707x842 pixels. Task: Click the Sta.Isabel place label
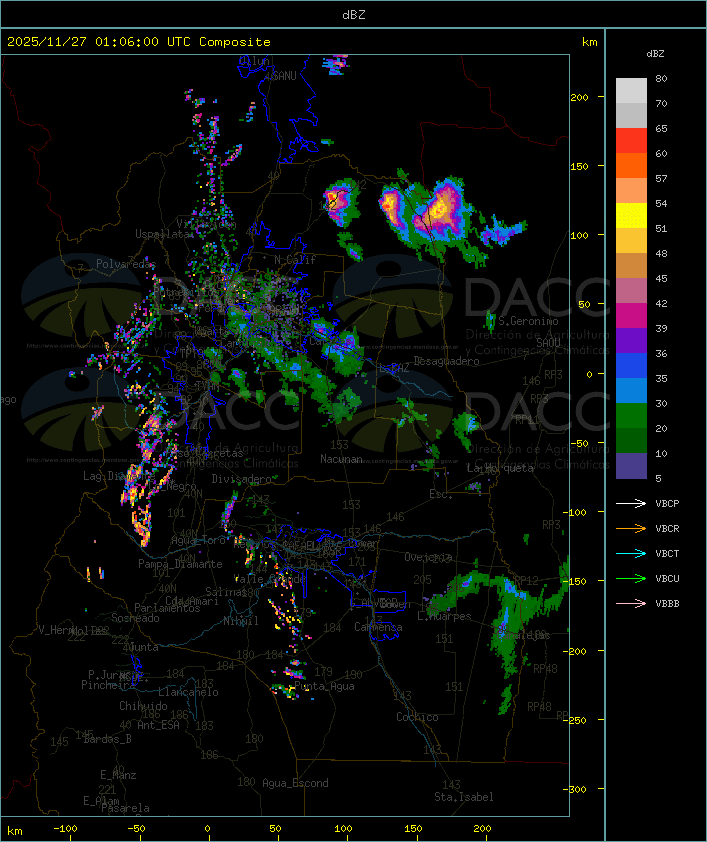tap(464, 797)
